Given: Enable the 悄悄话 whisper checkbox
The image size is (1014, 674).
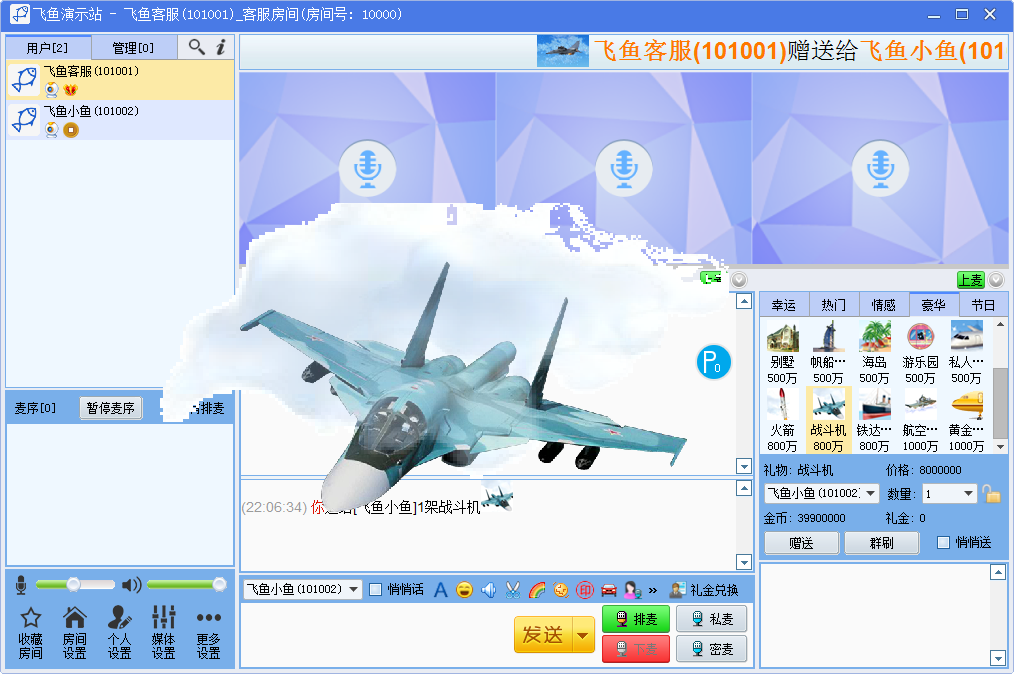Looking at the screenshot, I should pos(376,589).
